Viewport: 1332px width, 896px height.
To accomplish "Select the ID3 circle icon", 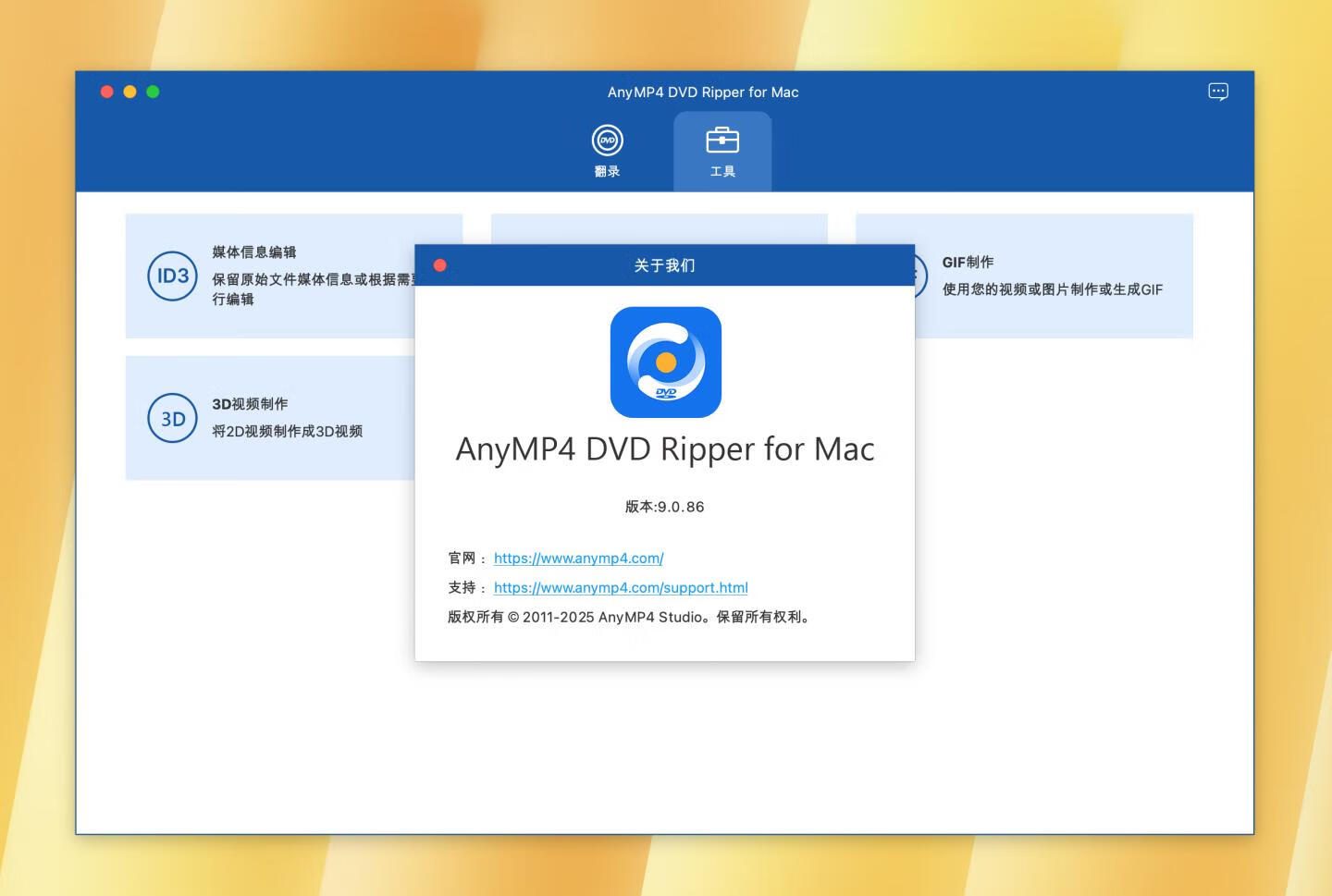I will [173, 276].
